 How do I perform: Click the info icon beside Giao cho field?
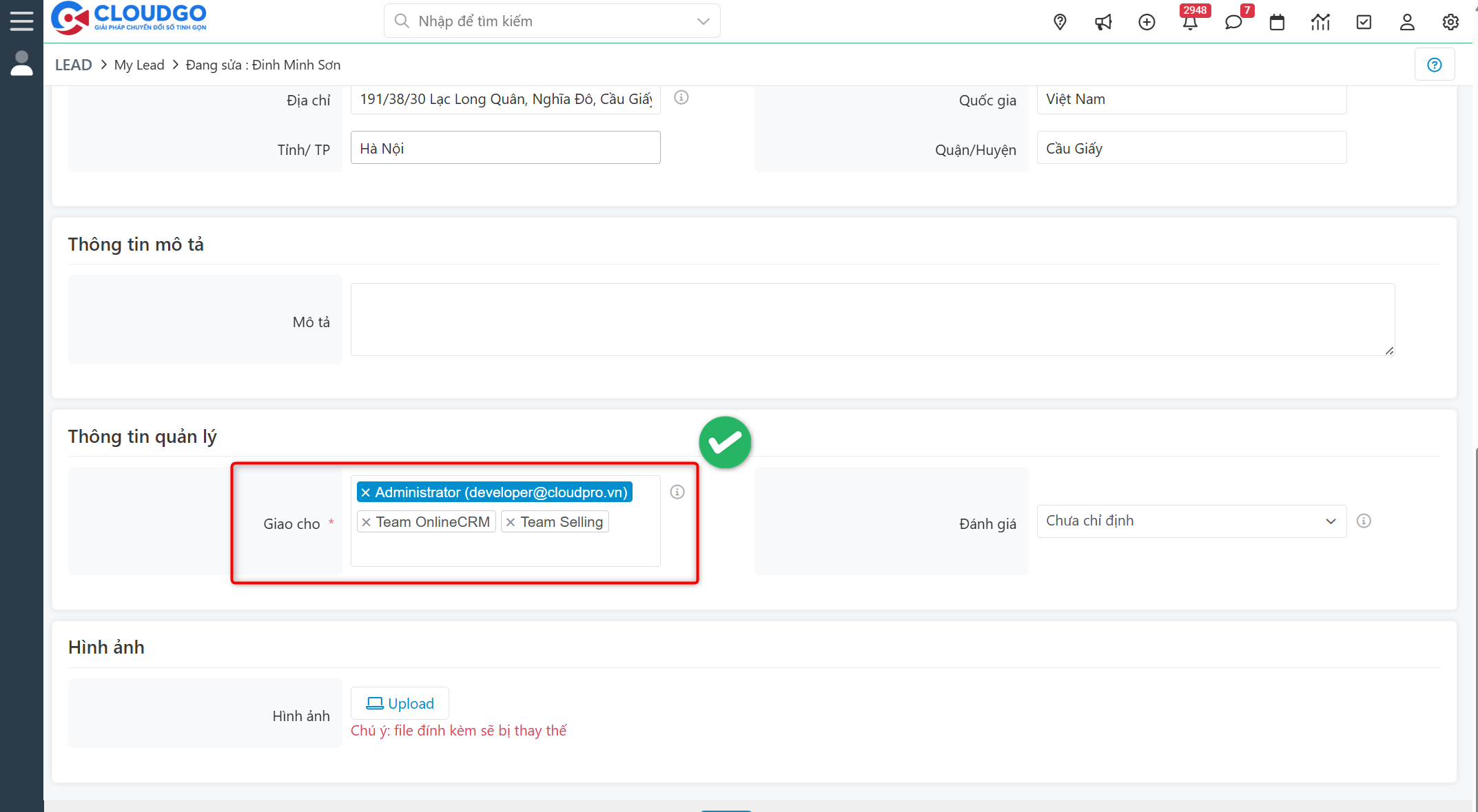[x=677, y=492]
